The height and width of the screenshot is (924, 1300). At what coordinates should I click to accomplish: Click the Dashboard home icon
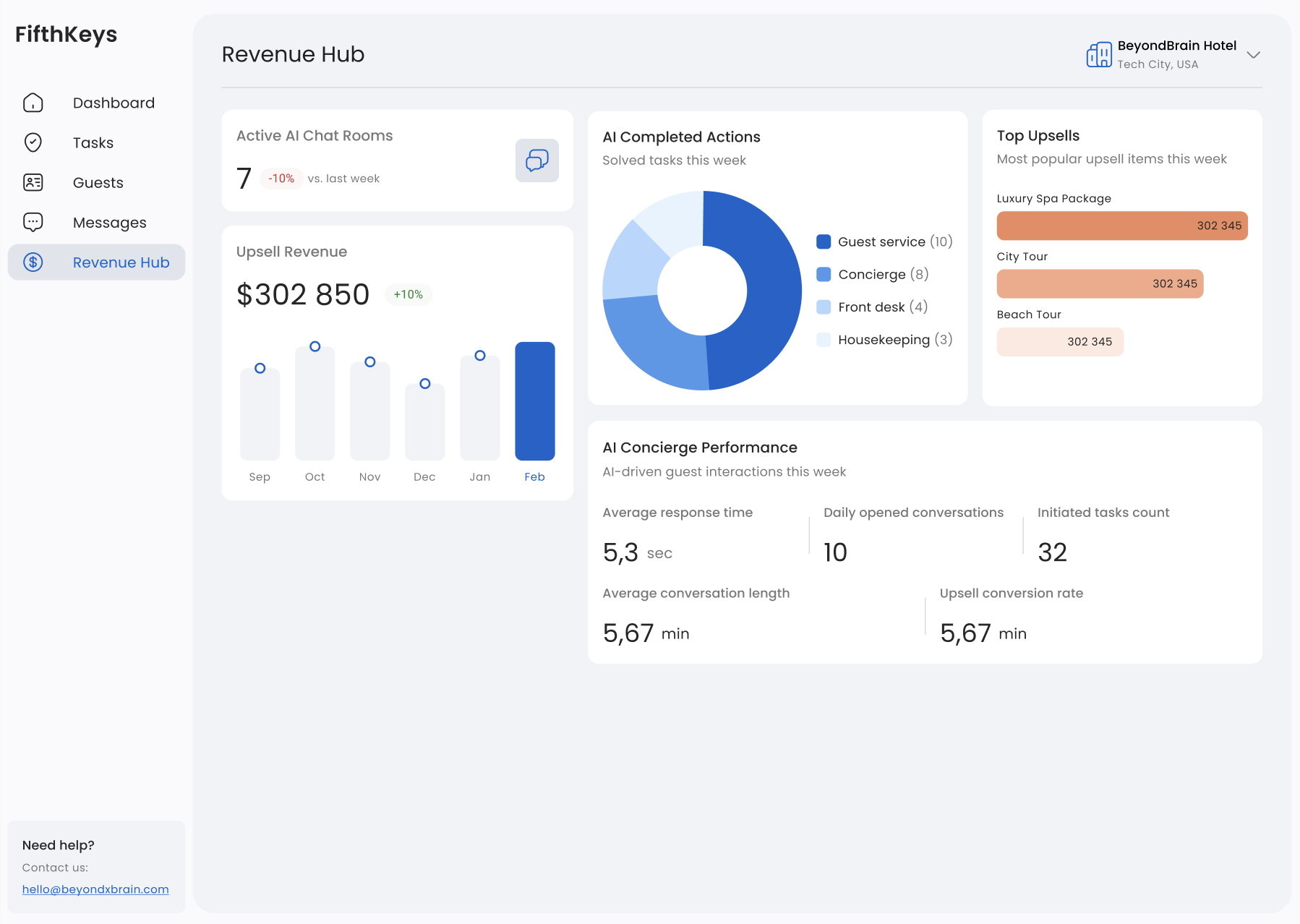click(x=33, y=103)
